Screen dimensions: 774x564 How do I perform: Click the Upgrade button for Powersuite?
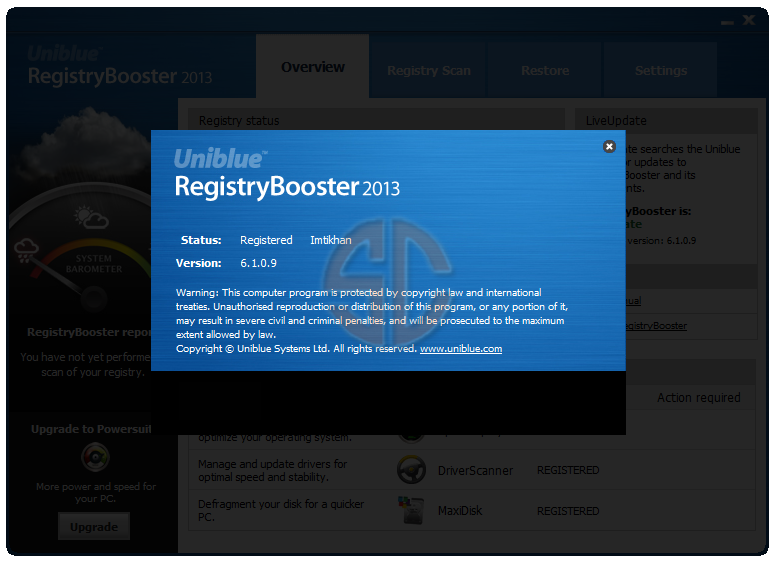coord(94,526)
